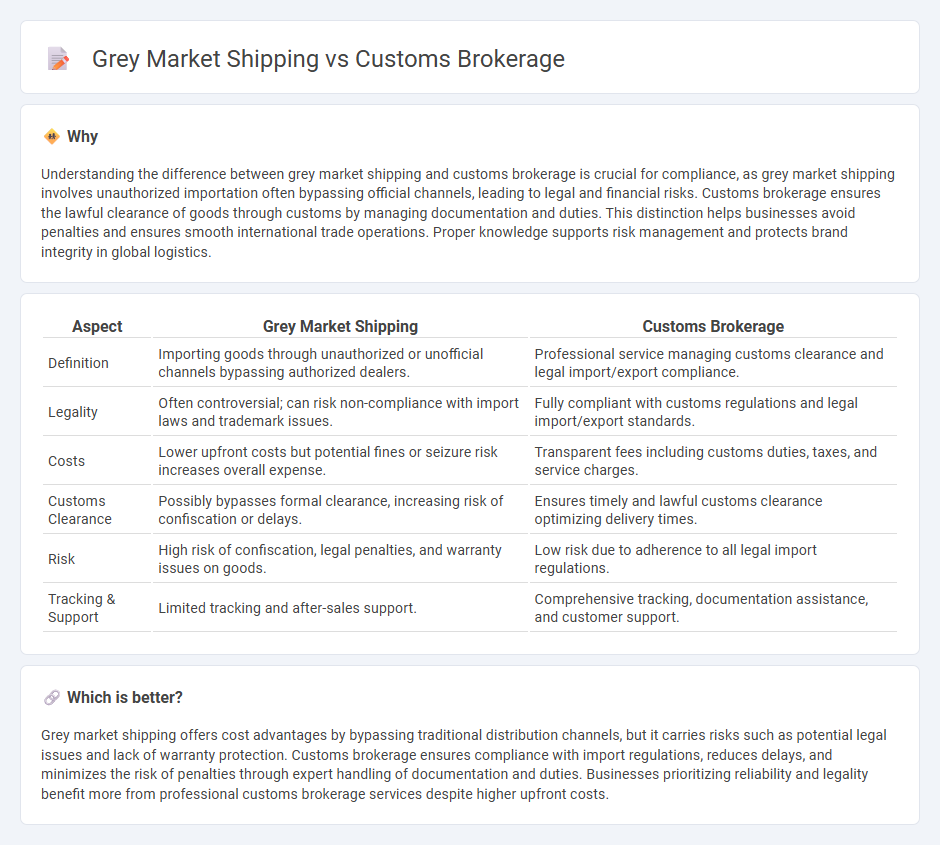The width and height of the screenshot is (940, 845).
Task: Select the Grey Market Shipping column header
Action: point(340,326)
